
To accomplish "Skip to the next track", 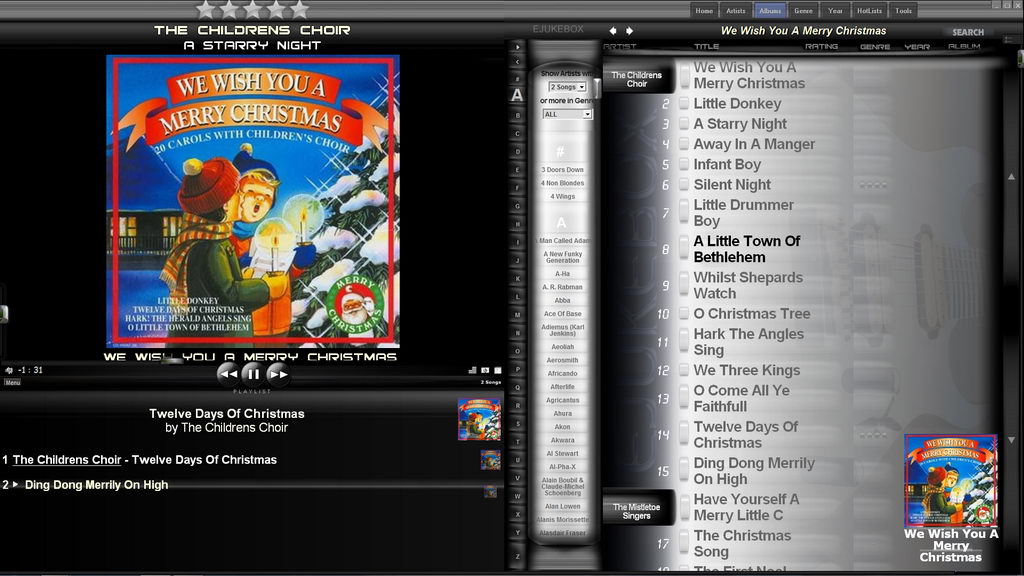I will [x=278, y=374].
